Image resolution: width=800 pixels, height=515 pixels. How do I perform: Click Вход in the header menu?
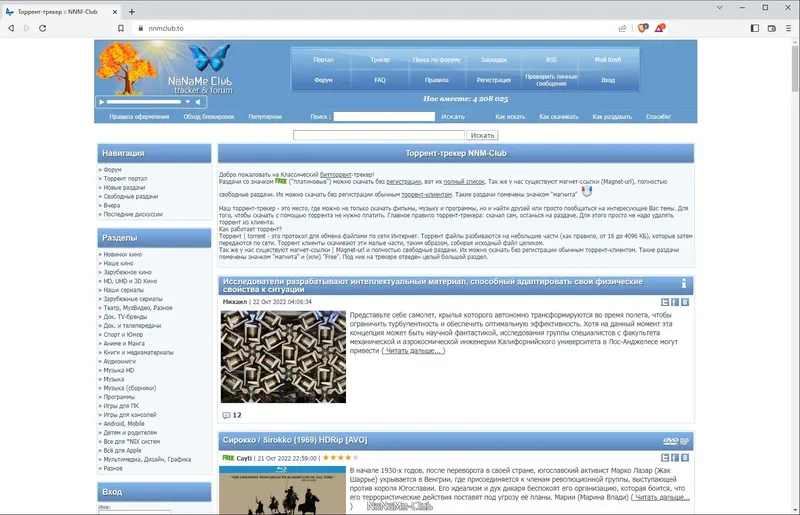[x=608, y=80]
